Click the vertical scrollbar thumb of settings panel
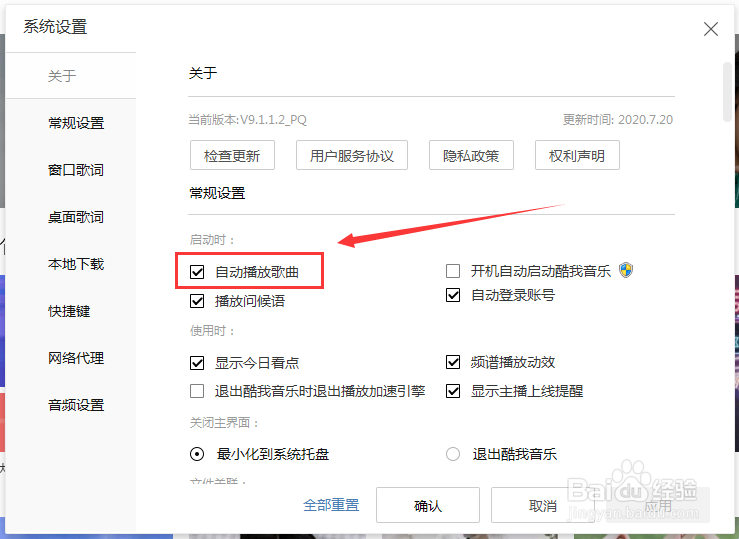This screenshot has height=539, width=739. 728,92
